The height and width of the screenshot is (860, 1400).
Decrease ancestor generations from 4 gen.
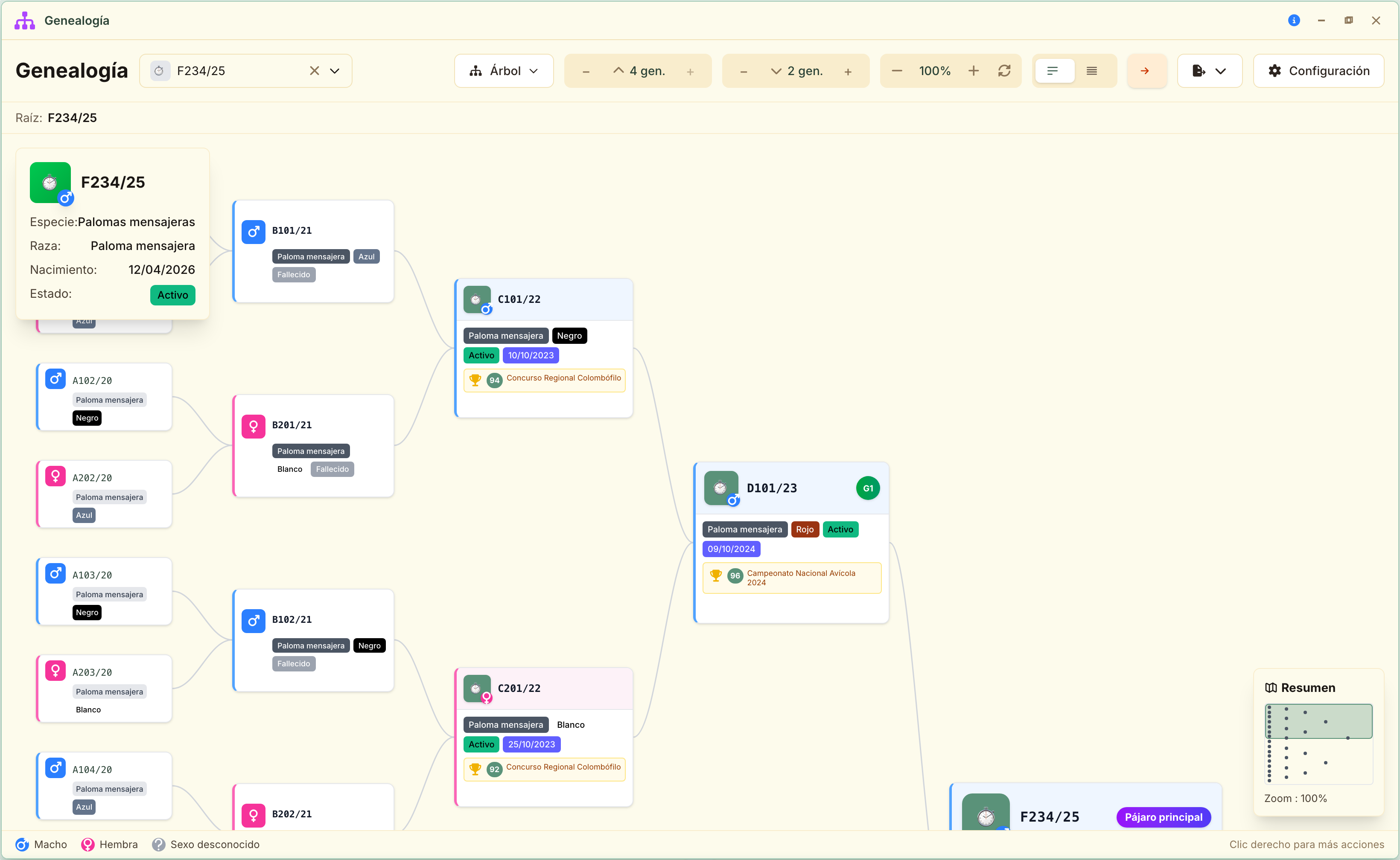(x=586, y=72)
